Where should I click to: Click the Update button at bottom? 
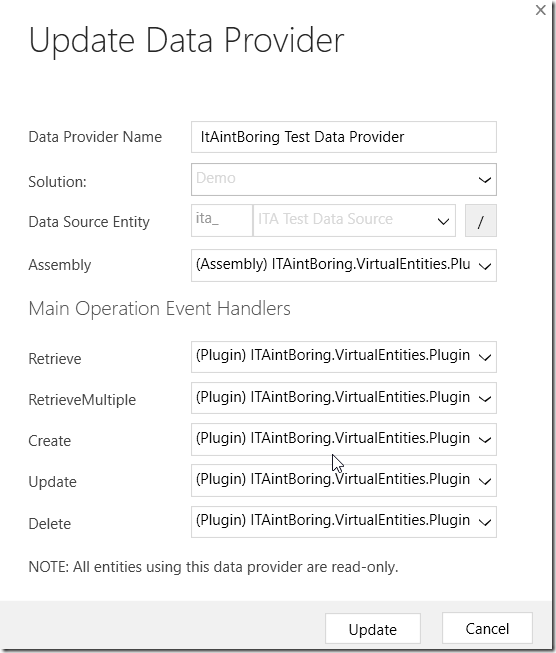click(x=373, y=629)
